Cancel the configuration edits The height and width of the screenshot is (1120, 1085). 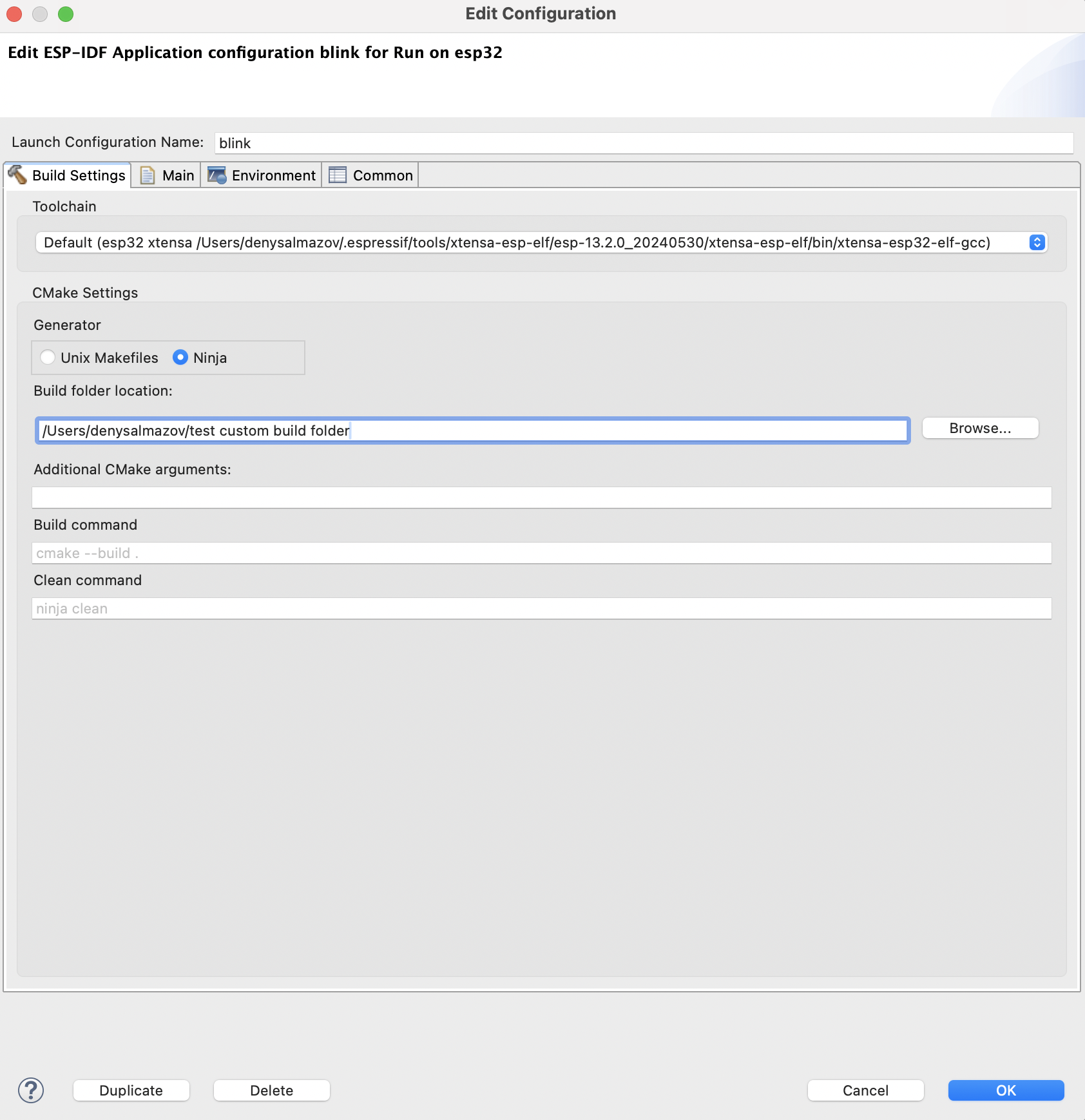tap(865, 1090)
